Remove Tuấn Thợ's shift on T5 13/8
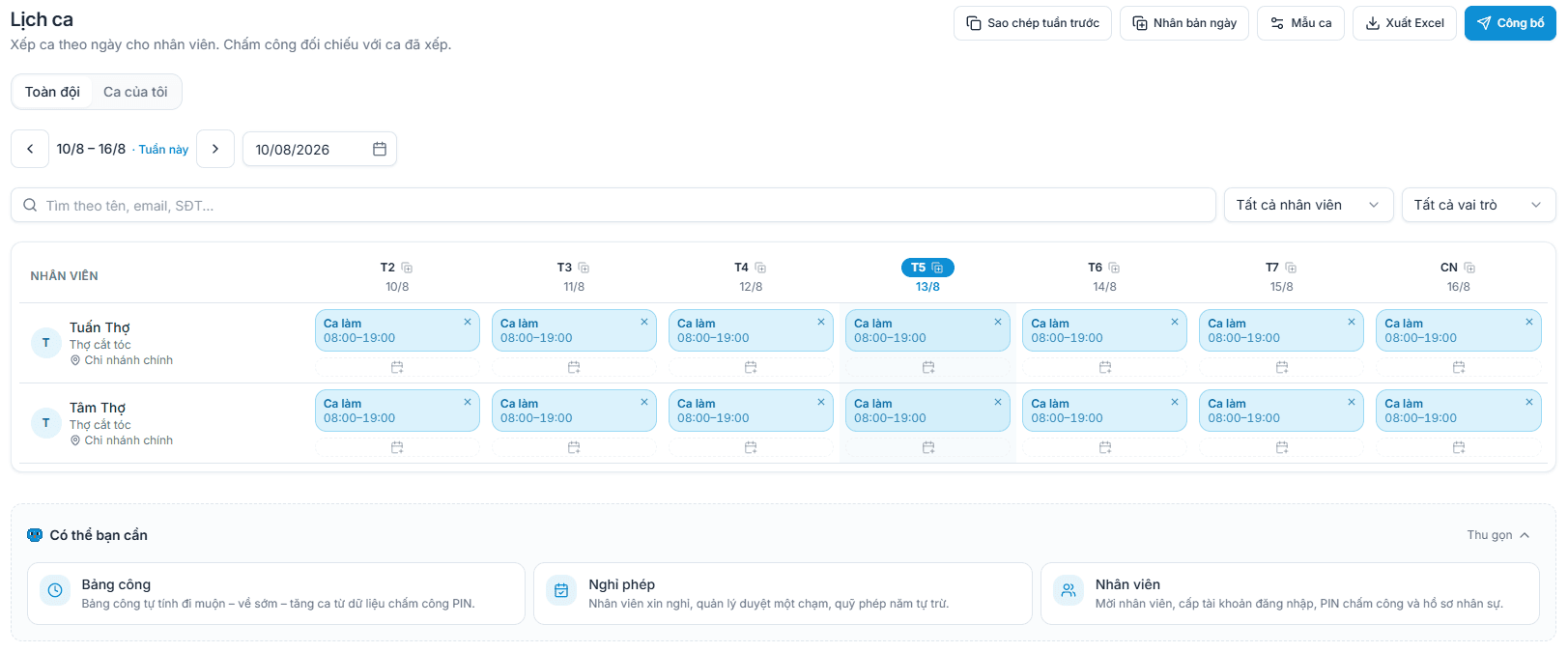The width and height of the screenshot is (1568, 652). pos(998,322)
